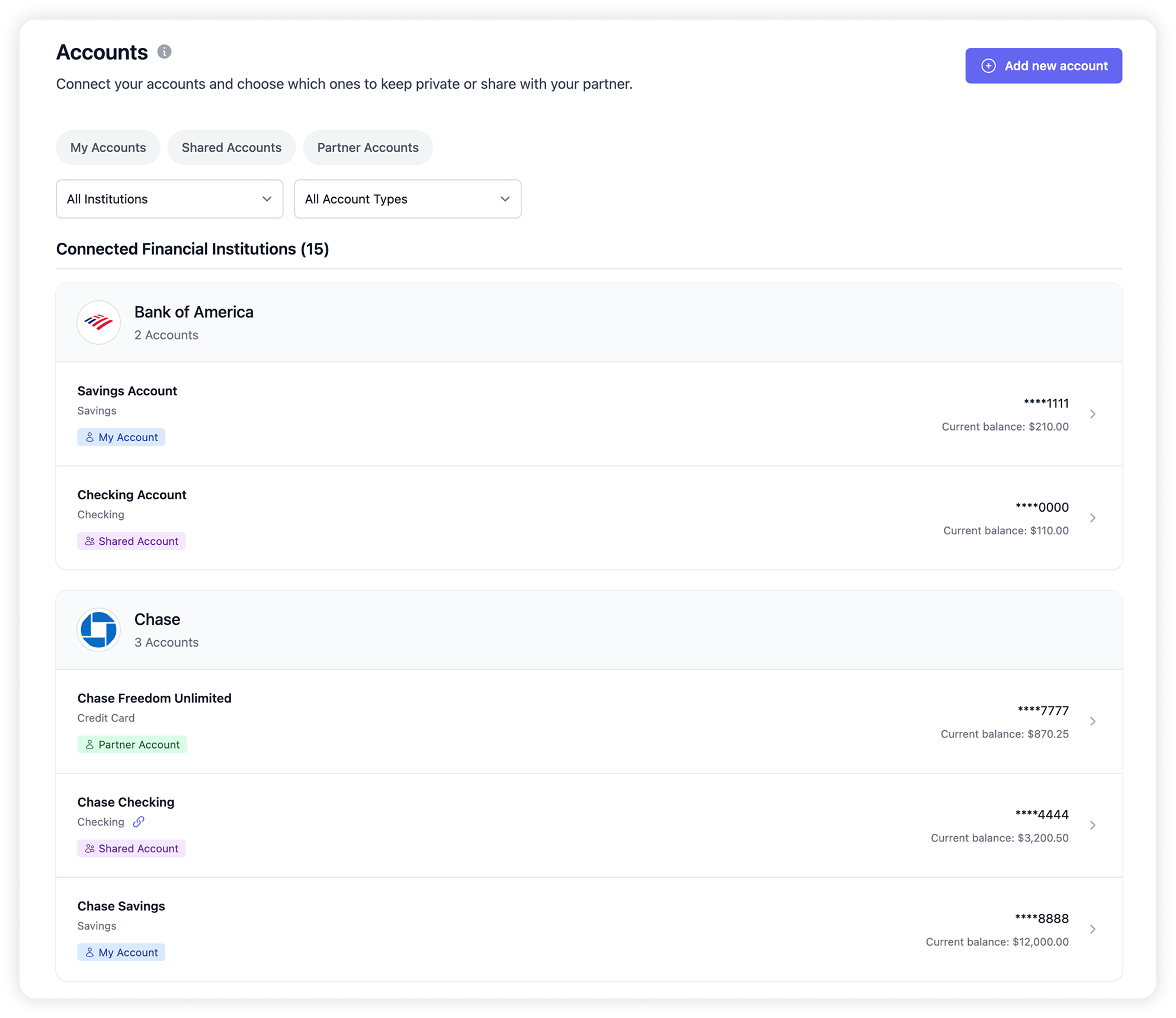Click My Account badge on Savings Account
Screen dimensions: 1176x1018
tap(121, 437)
